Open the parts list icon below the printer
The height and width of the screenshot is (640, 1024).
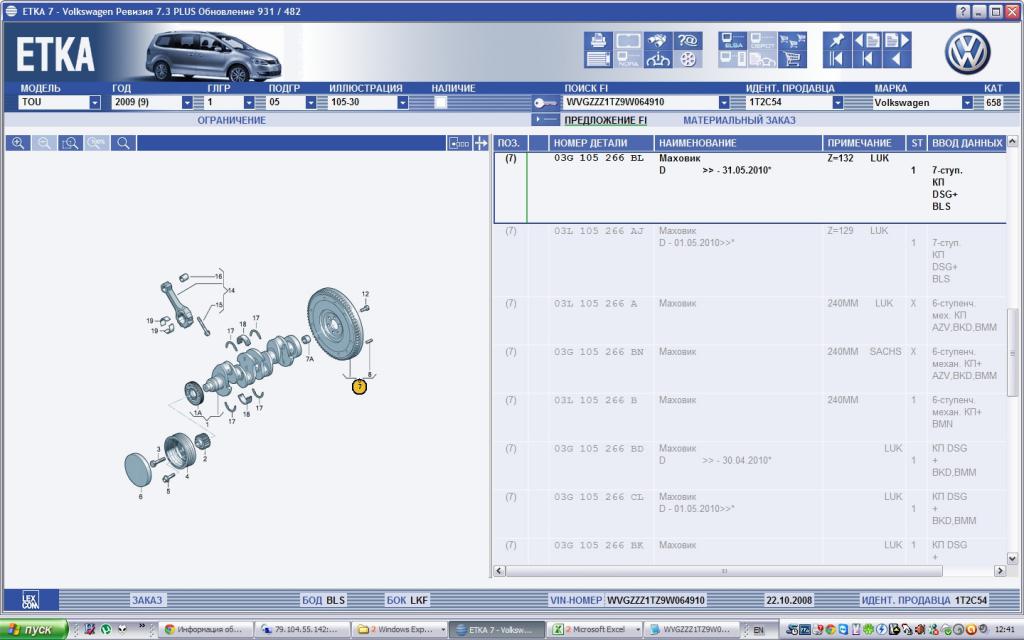[598, 59]
